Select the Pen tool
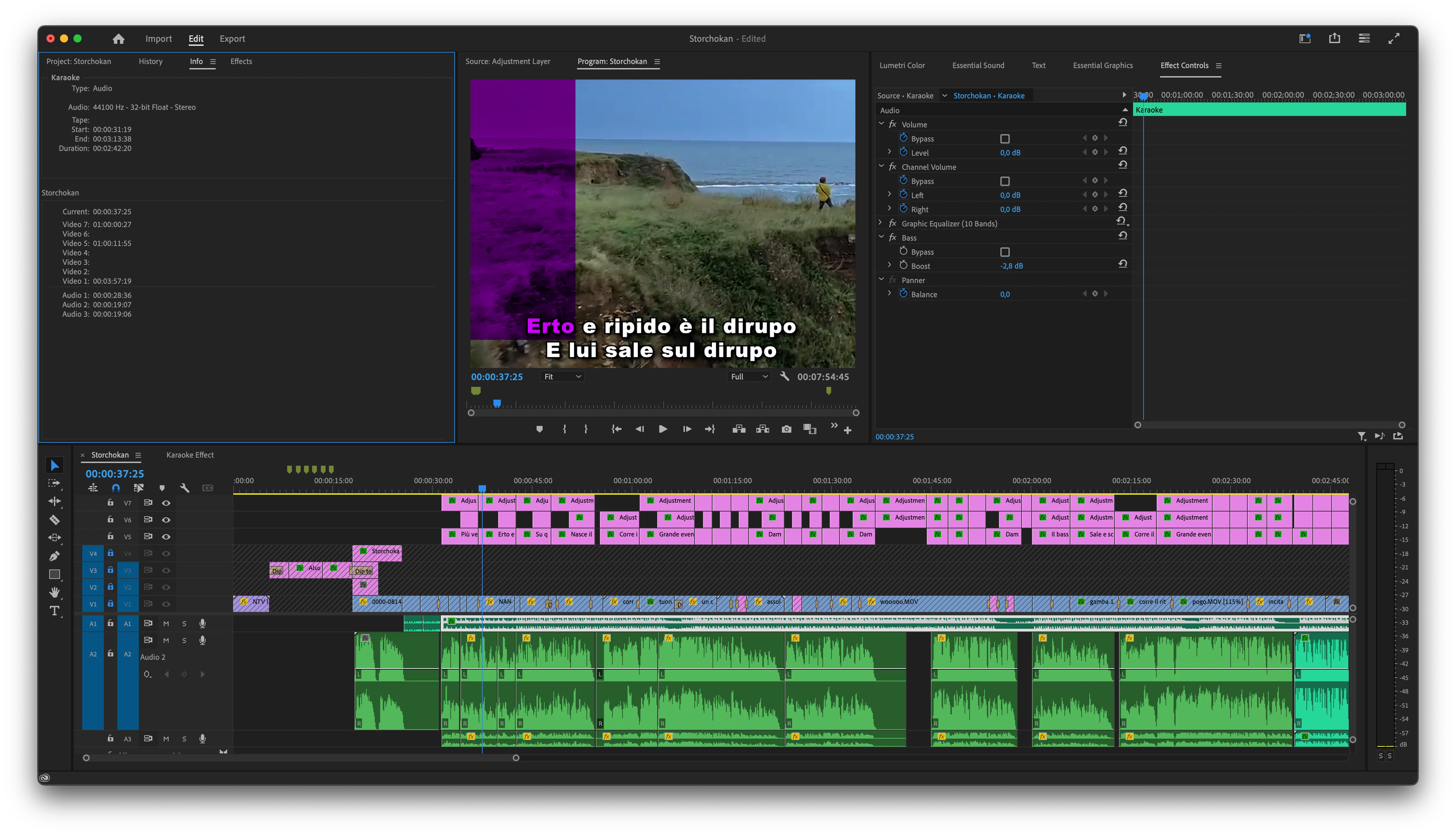The height and width of the screenshot is (835, 1456). coord(55,556)
